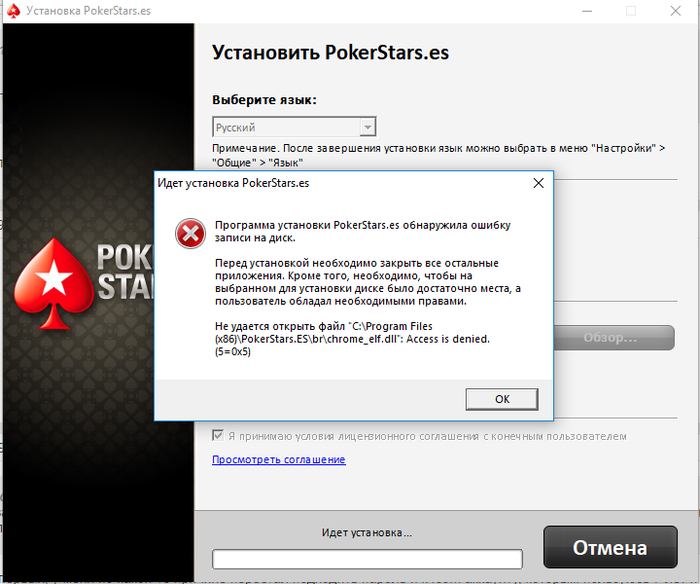Click the Идет установка... status text
Screen dimensions: 700x584
point(367,533)
